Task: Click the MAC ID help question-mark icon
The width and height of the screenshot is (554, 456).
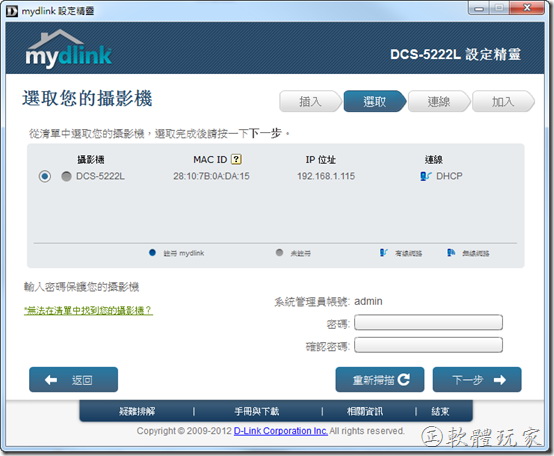Action: (236, 159)
